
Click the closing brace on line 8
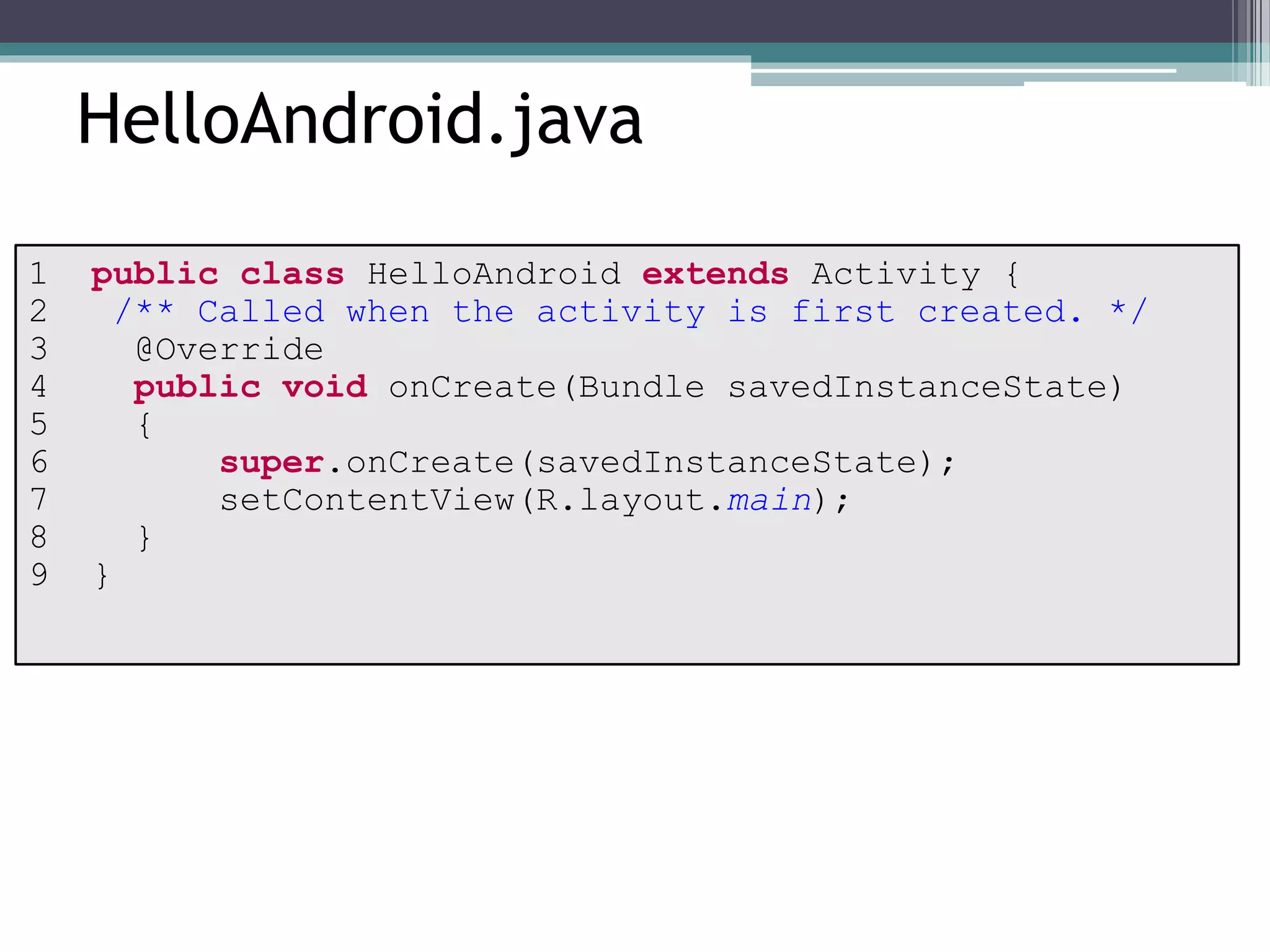(144, 538)
